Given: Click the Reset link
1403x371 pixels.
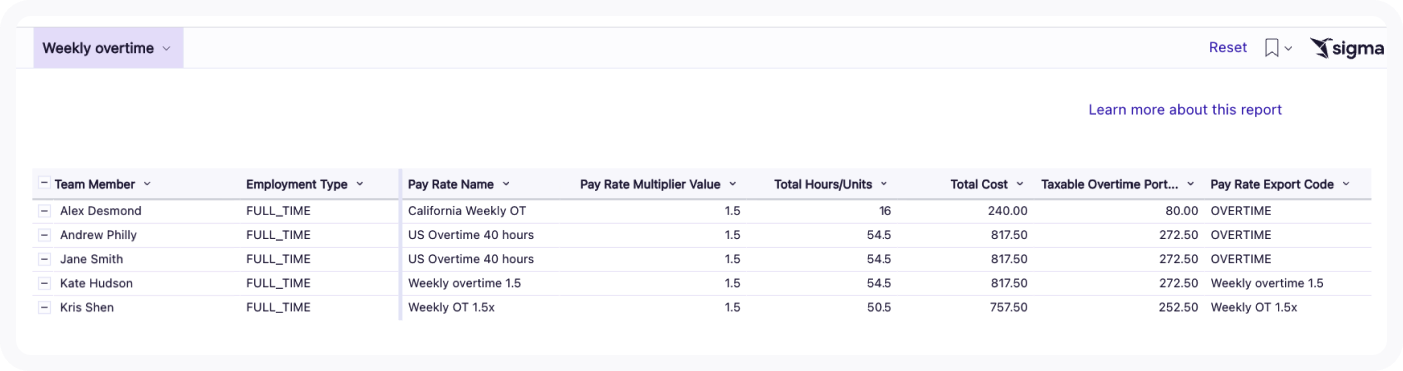Looking at the screenshot, I should (x=1228, y=47).
